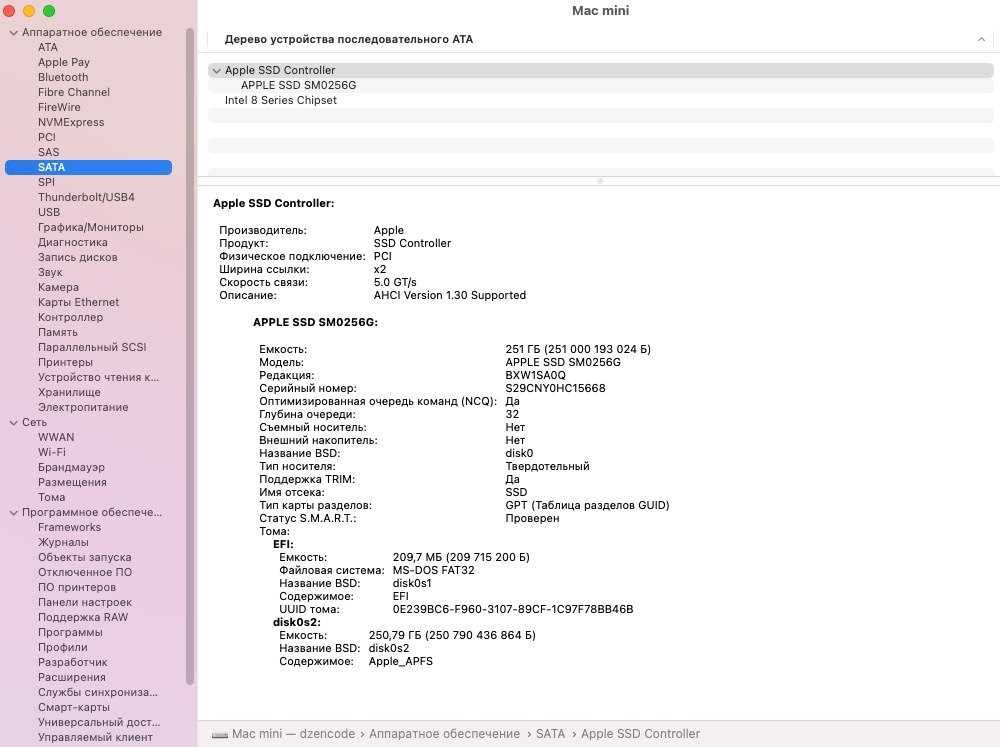This screenshot has width=1000, height=747.
Task: Open Apple Pay sidebar item
Action: click(x=64, y=63)
